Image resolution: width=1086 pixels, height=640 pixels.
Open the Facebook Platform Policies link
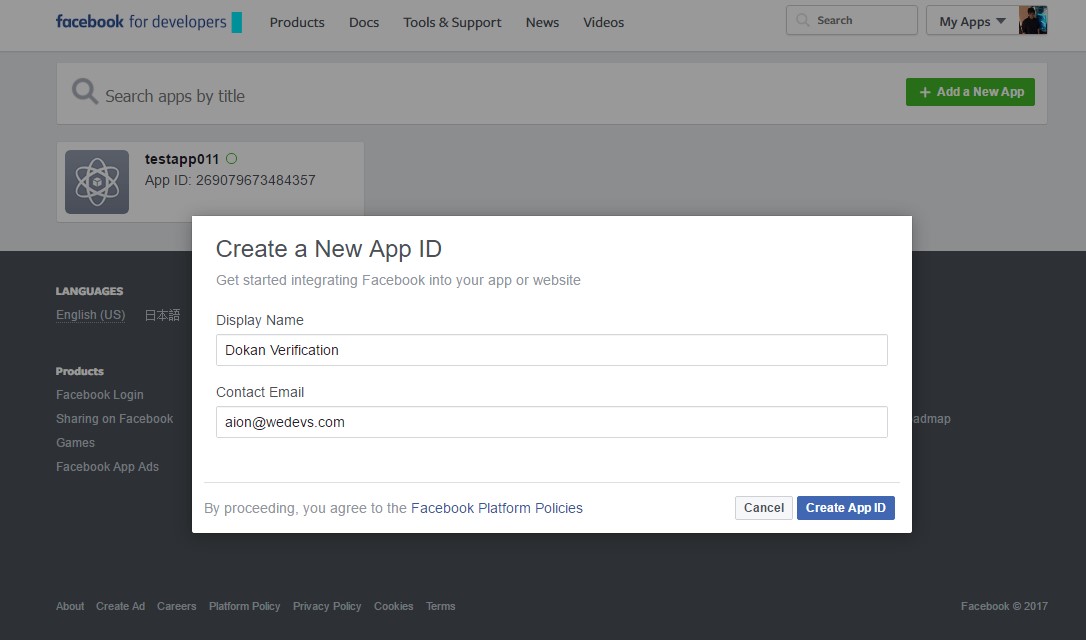point(497,508)
